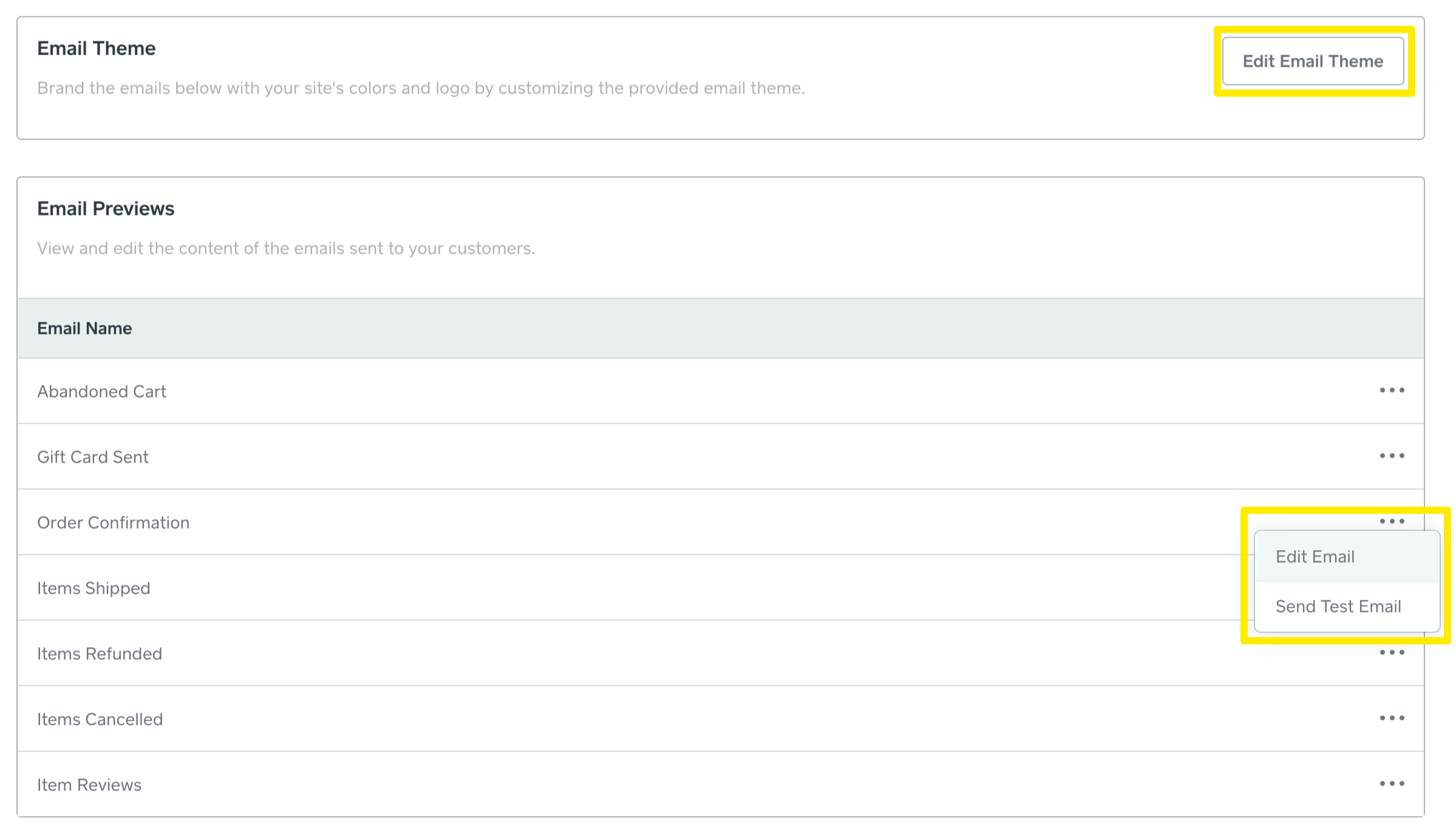Click the three-dot icon for Items Refunded
The image size is (1456, 839).
click(1392, 652)
